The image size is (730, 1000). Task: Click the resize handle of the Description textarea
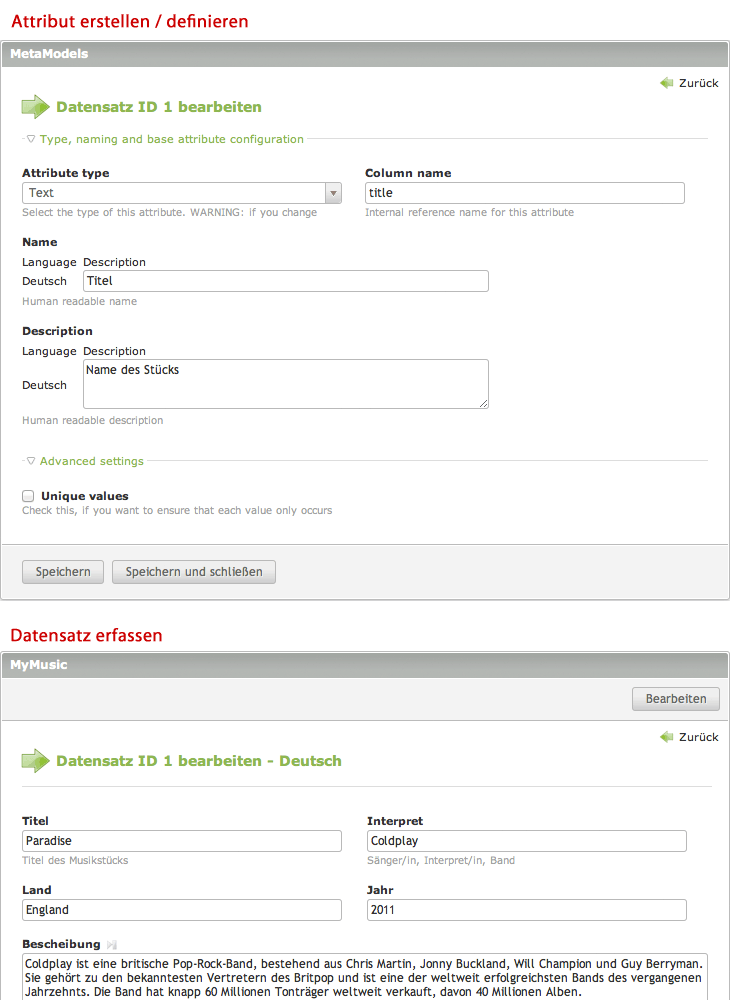click(x=483, y=403)
